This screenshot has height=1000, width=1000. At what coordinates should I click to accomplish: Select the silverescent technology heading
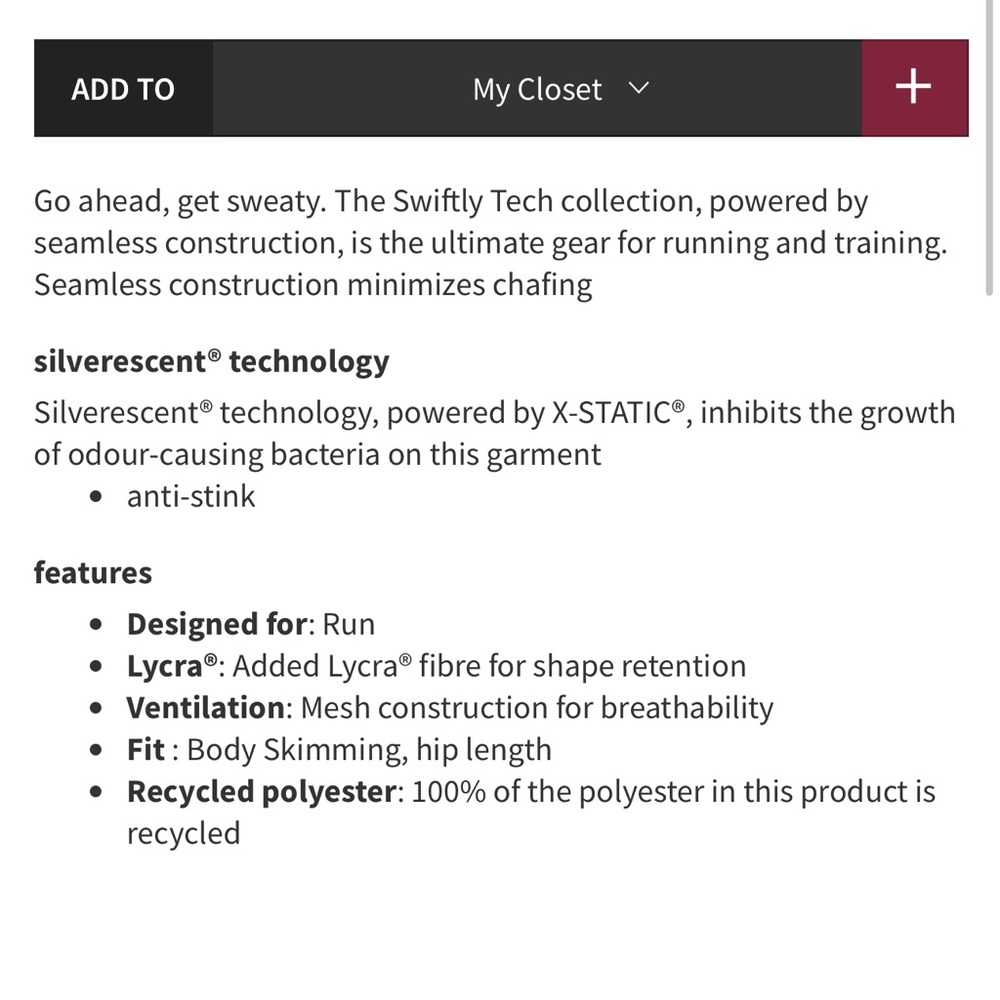click(x=211, y=362)
